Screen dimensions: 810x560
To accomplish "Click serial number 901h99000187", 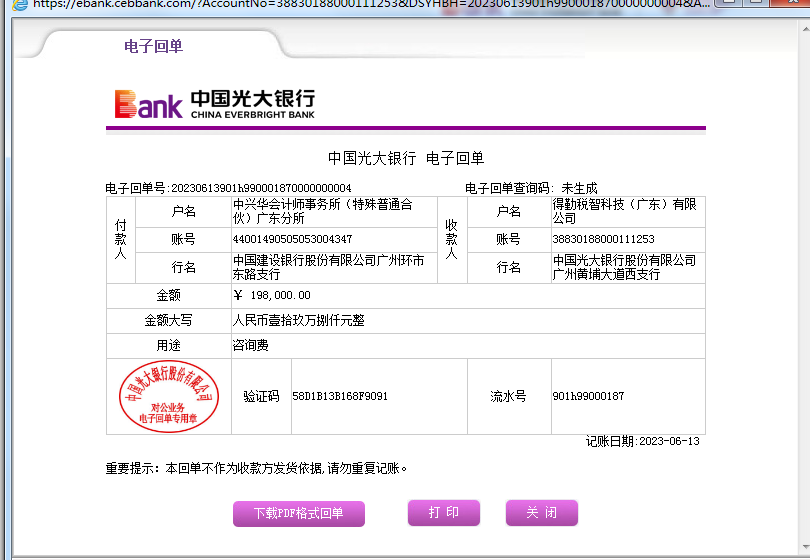I will pyautogui.click(x=588, y=396).
